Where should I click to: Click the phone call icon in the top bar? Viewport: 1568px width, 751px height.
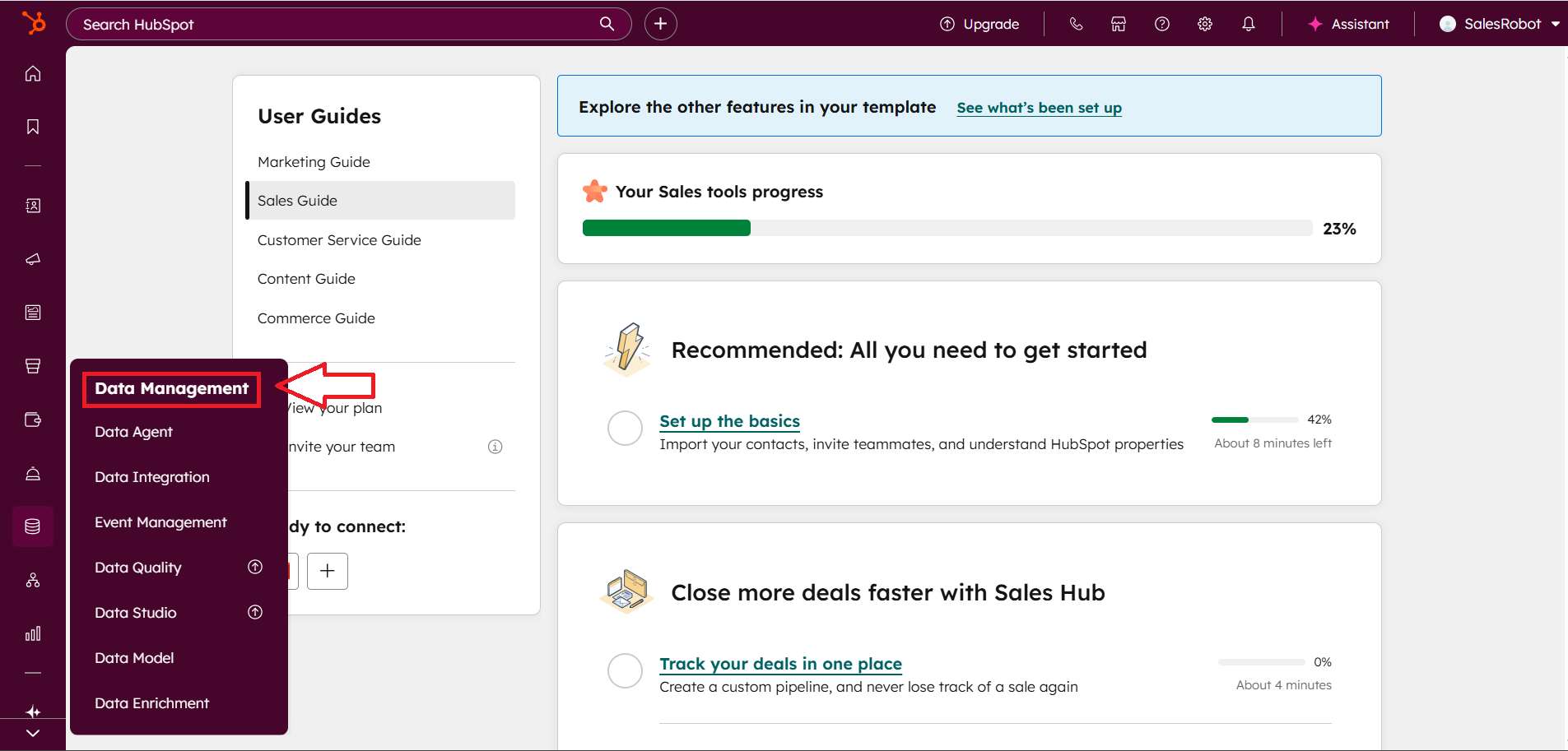(x=1077, y=23)
